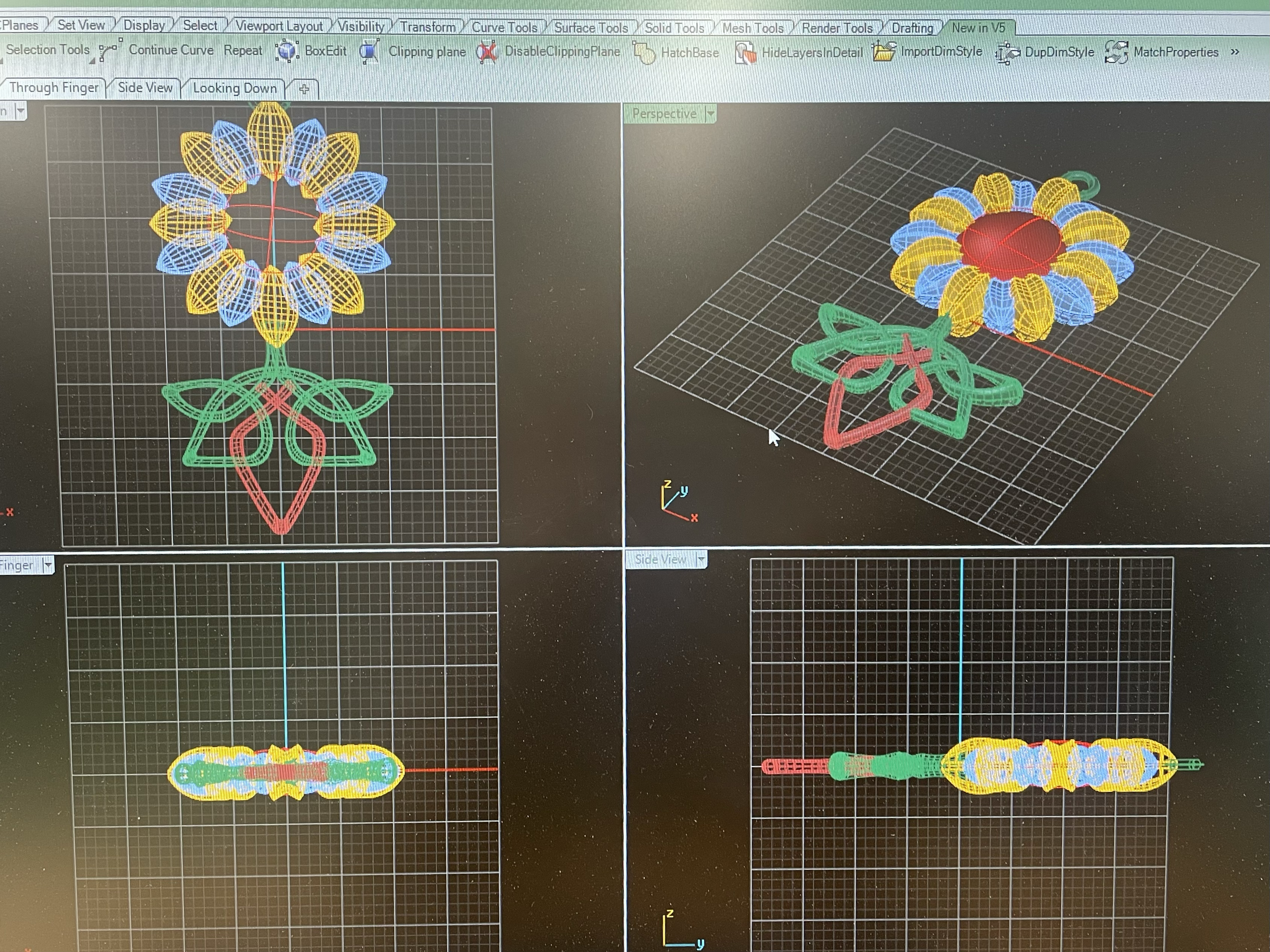Open the Perspective viewport dropdown arrow
1270x952 pixels.
point(710,114)
